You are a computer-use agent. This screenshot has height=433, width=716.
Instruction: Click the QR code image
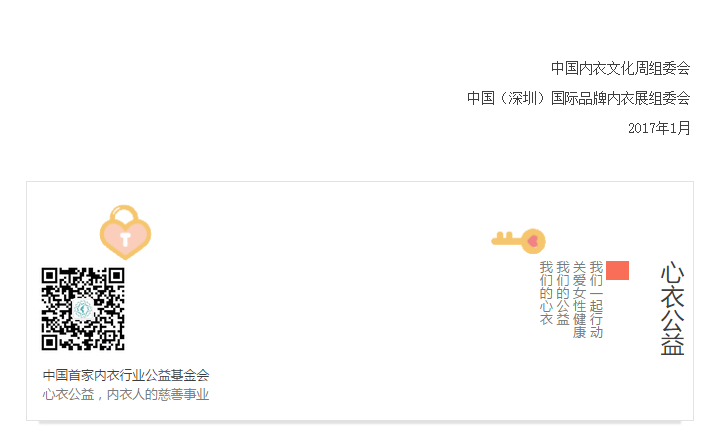(83, 309)
